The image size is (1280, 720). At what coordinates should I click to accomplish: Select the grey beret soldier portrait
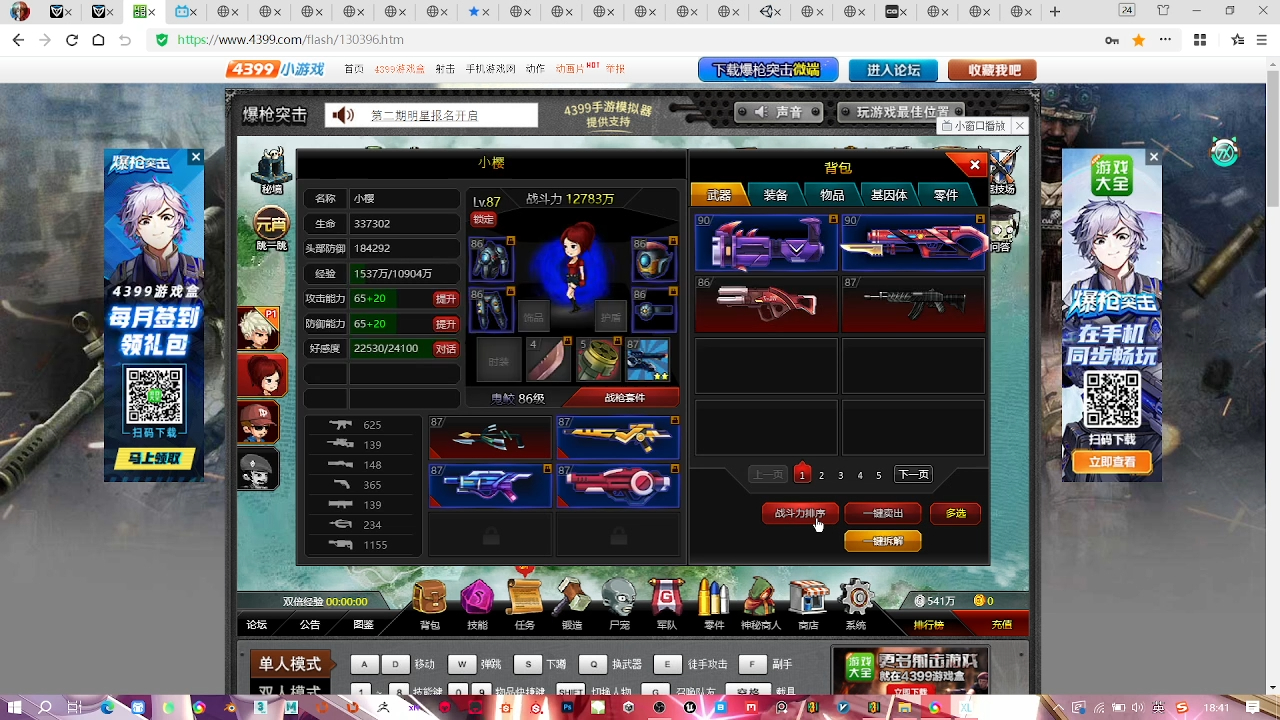click(259, 469)
